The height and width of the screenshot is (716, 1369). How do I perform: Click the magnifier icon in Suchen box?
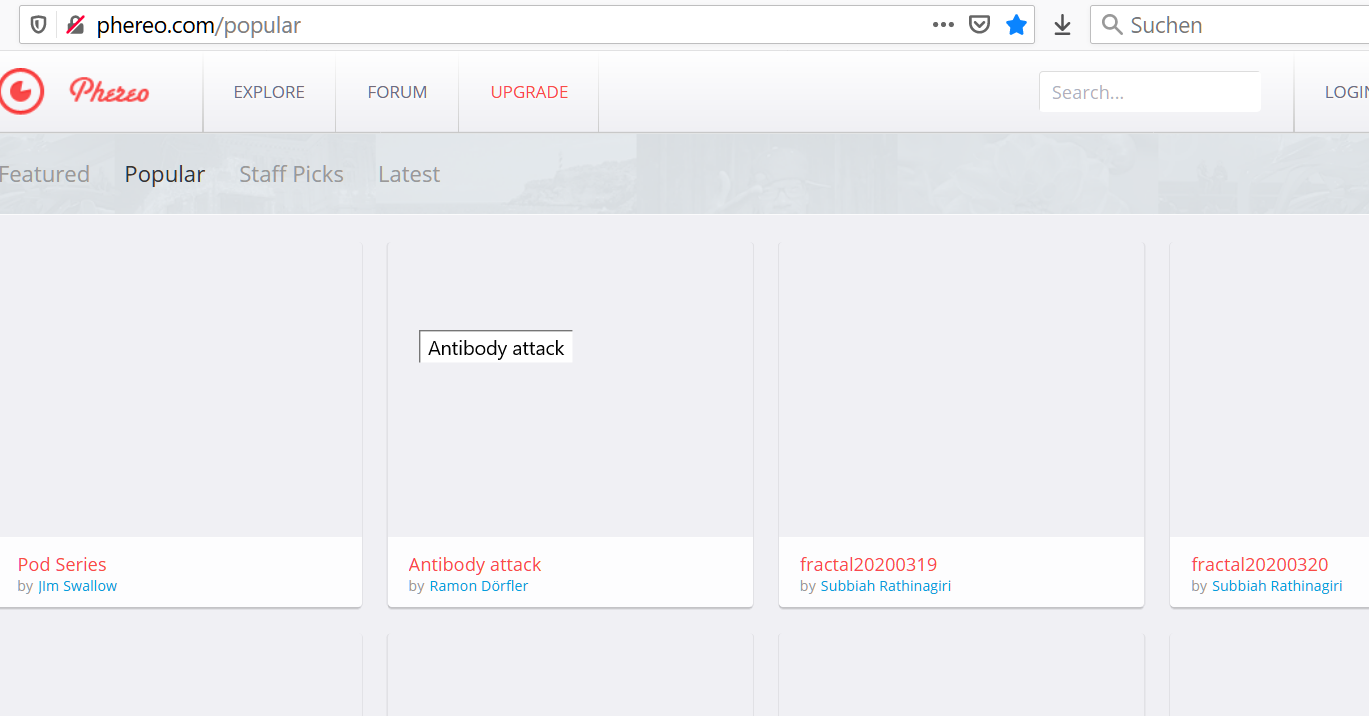tap(1112, 25)
